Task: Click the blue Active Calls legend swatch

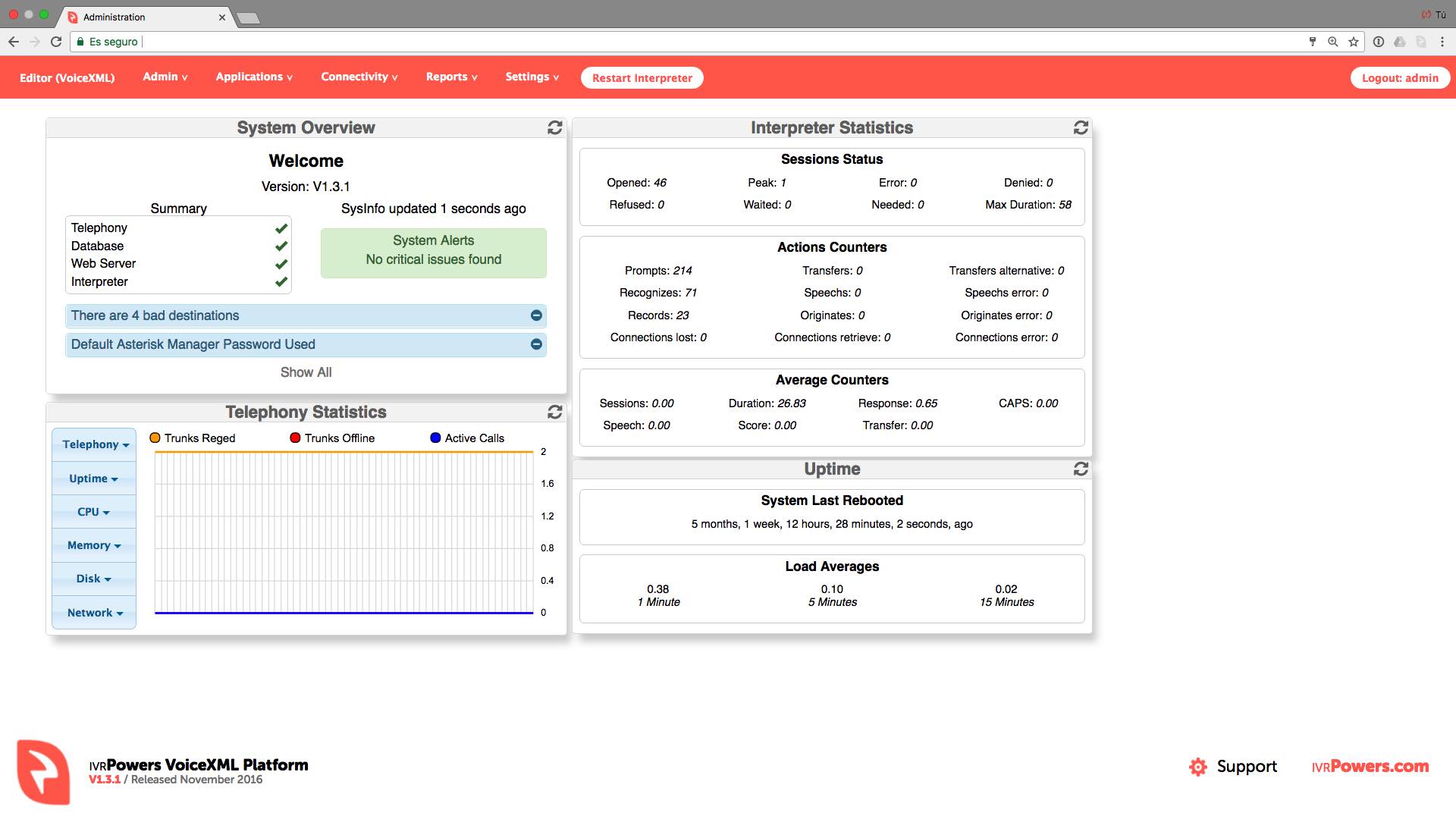Action: (435, 438)
